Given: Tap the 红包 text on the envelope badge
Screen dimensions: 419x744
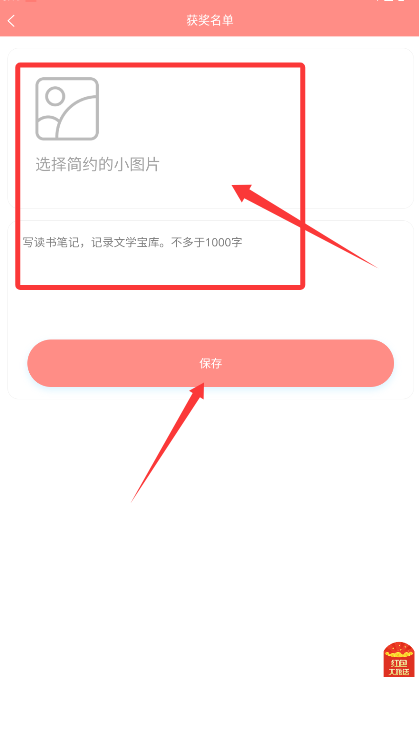Looking at the screenshot, I should tap(399, 663).
